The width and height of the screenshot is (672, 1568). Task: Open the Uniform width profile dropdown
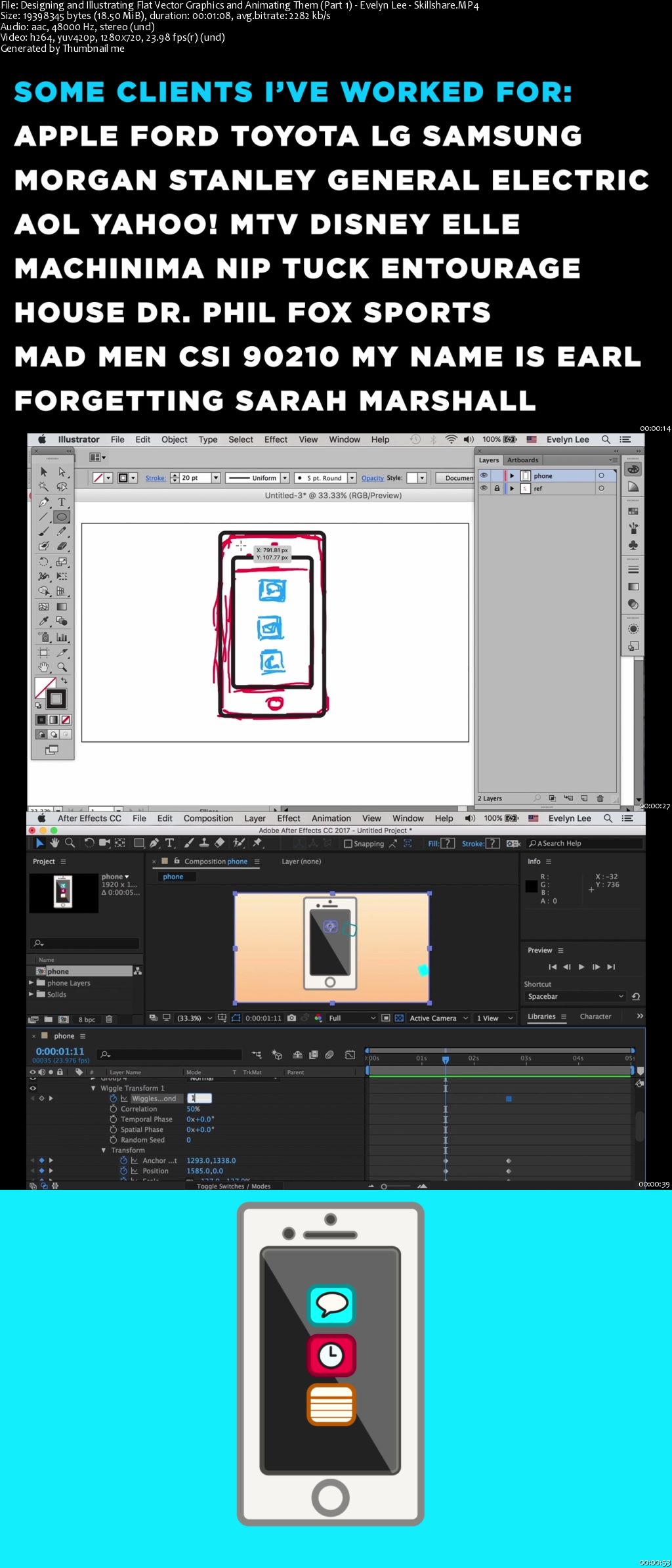click(x=285, y=478)
